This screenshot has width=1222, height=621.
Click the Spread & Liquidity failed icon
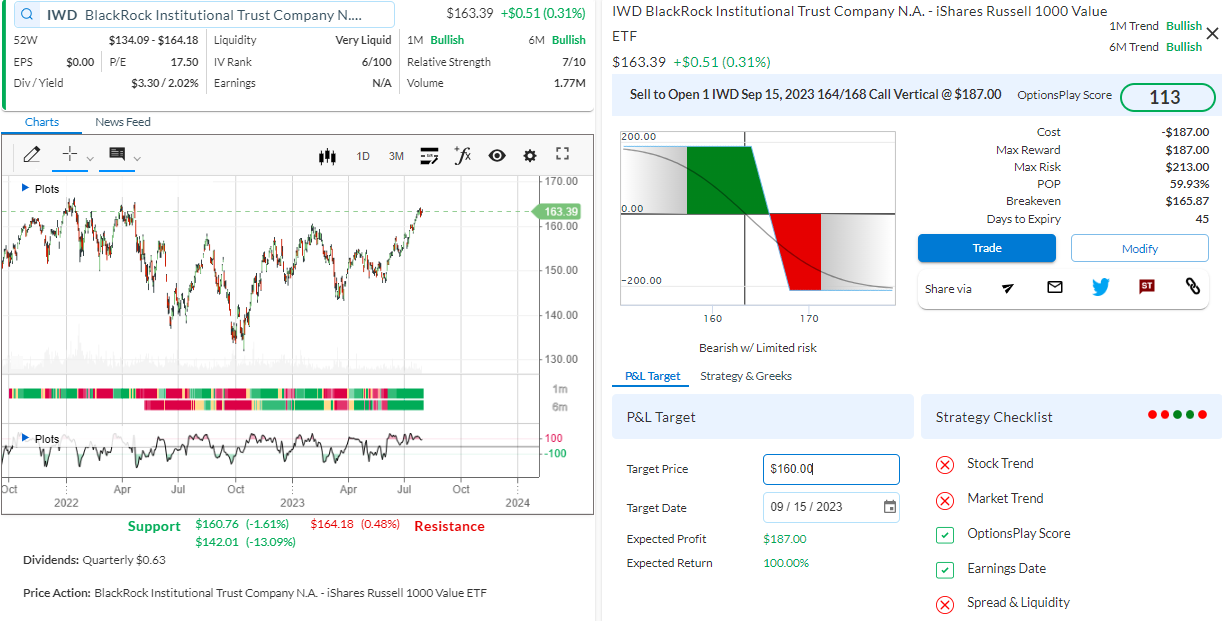[945, 604]
